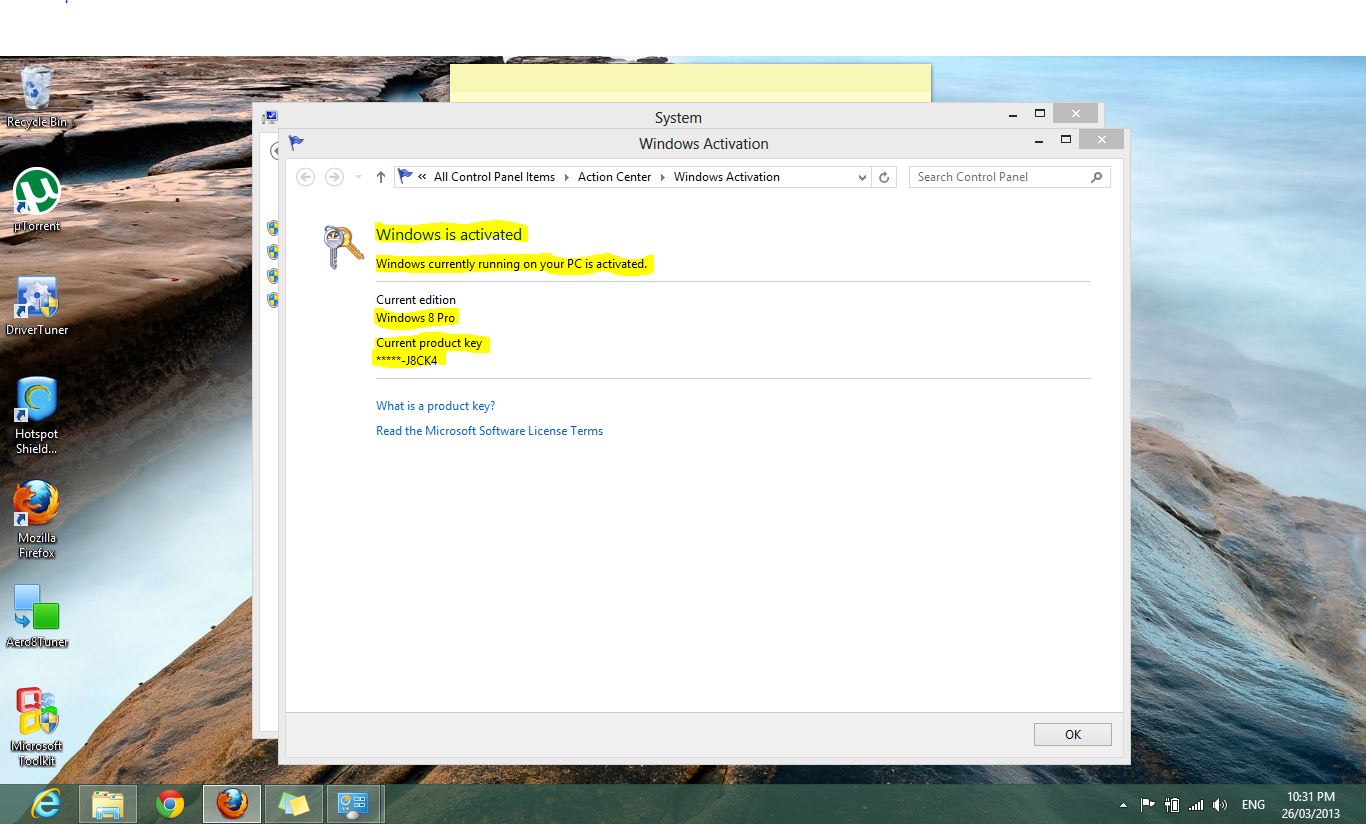Navigate to Action Center breadcrumb
The height and width of the screenshot is (824, 1366).
[614, 177]
